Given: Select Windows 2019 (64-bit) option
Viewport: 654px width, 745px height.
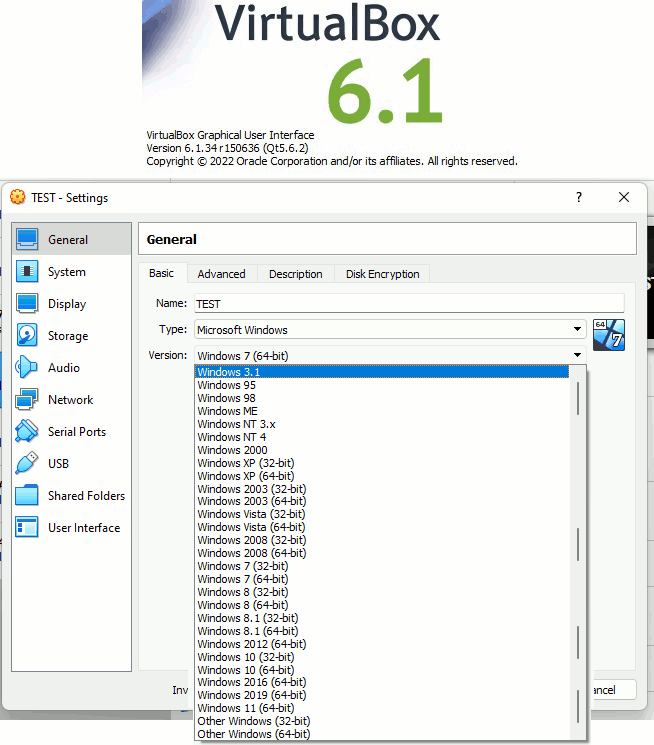Looking at the screenshot, I should [x=382, y=695].
